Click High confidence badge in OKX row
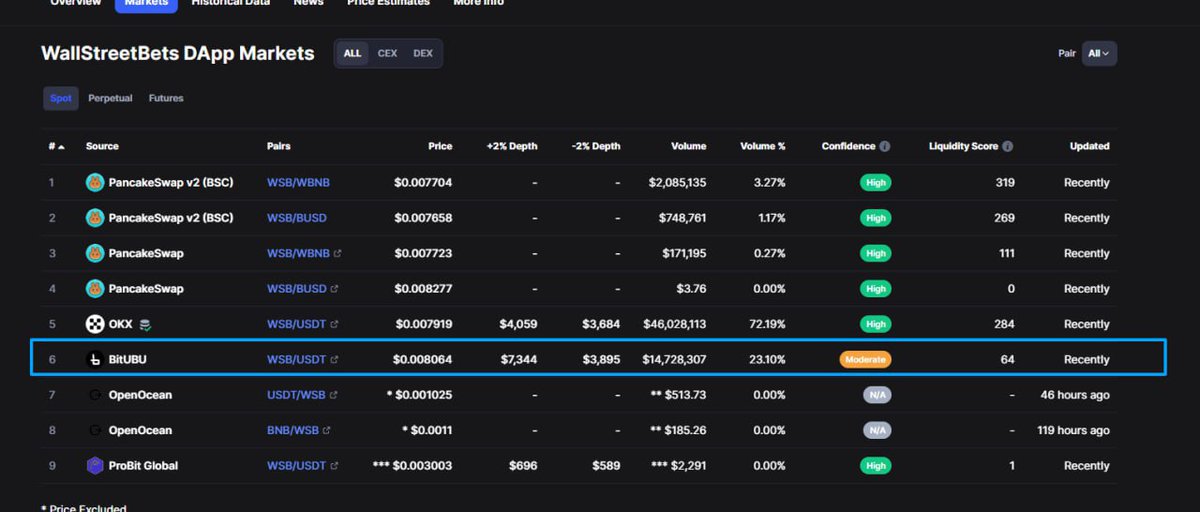 pyautogui.click(x=876, y=324)
